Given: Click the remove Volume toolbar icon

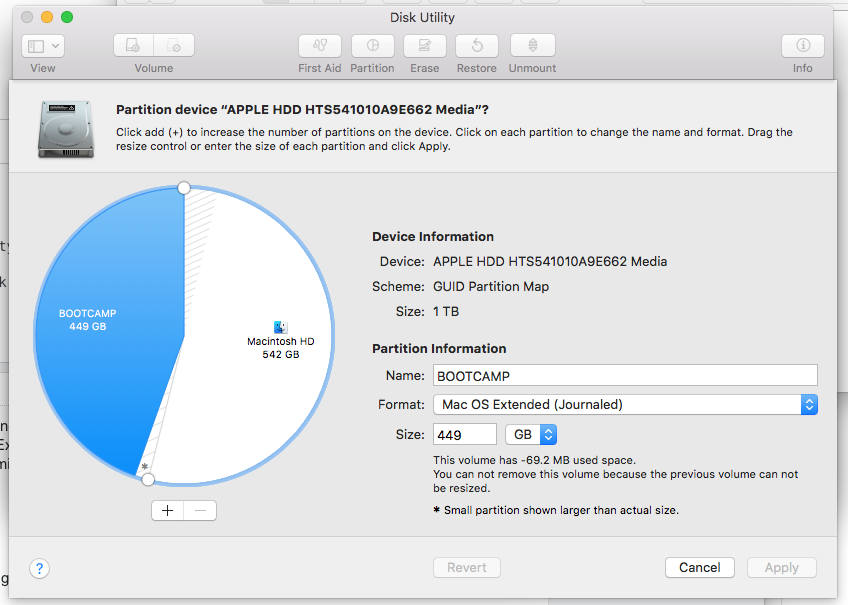Looking at the screenshot, I should tap(174, 45).
